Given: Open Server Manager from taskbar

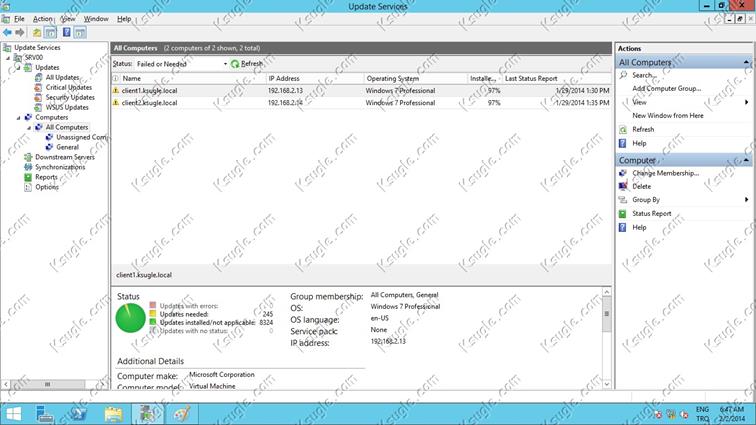Looking at the screenshot, I should point(45,414).
